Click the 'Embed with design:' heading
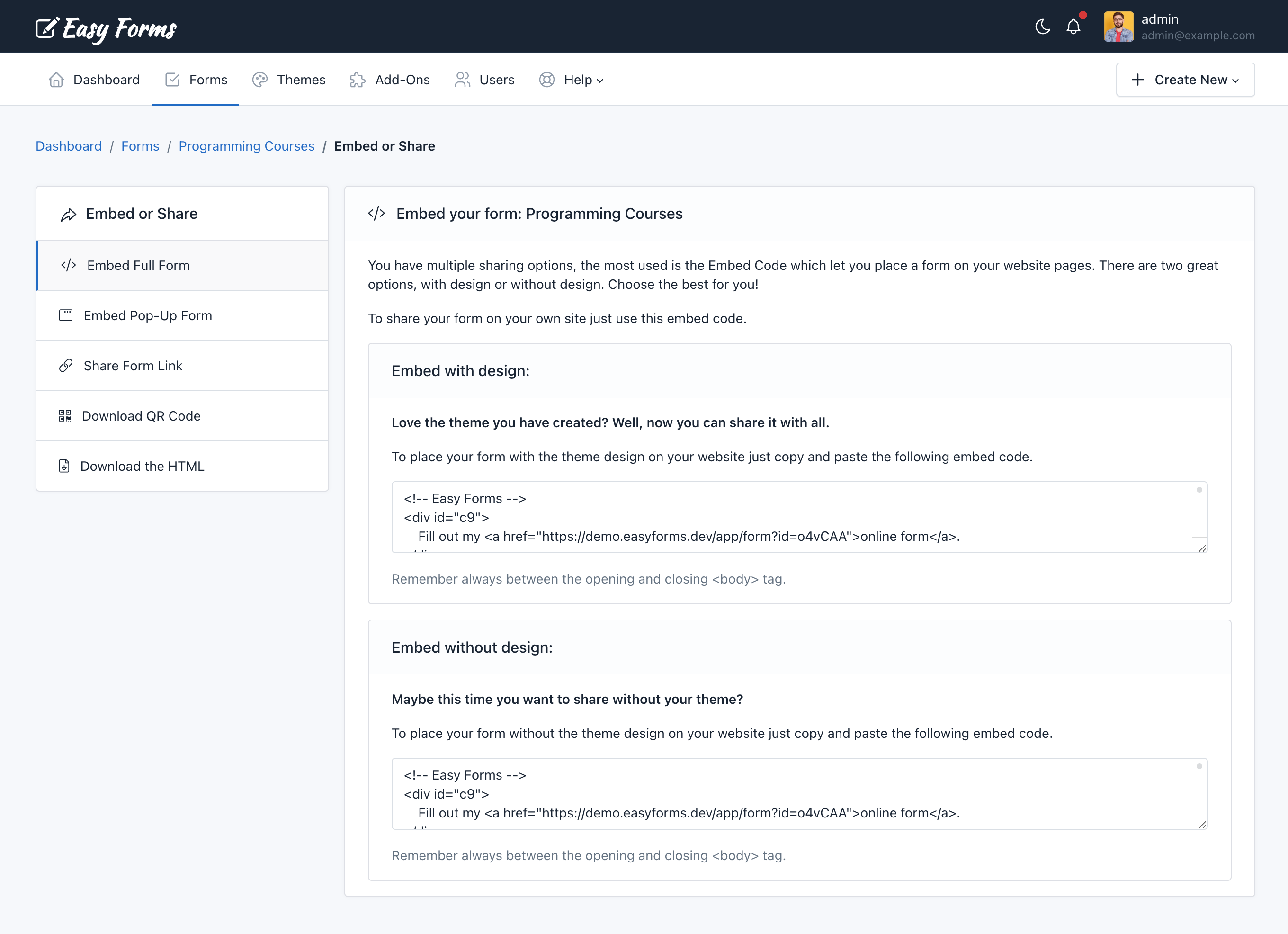 [461, 371]
